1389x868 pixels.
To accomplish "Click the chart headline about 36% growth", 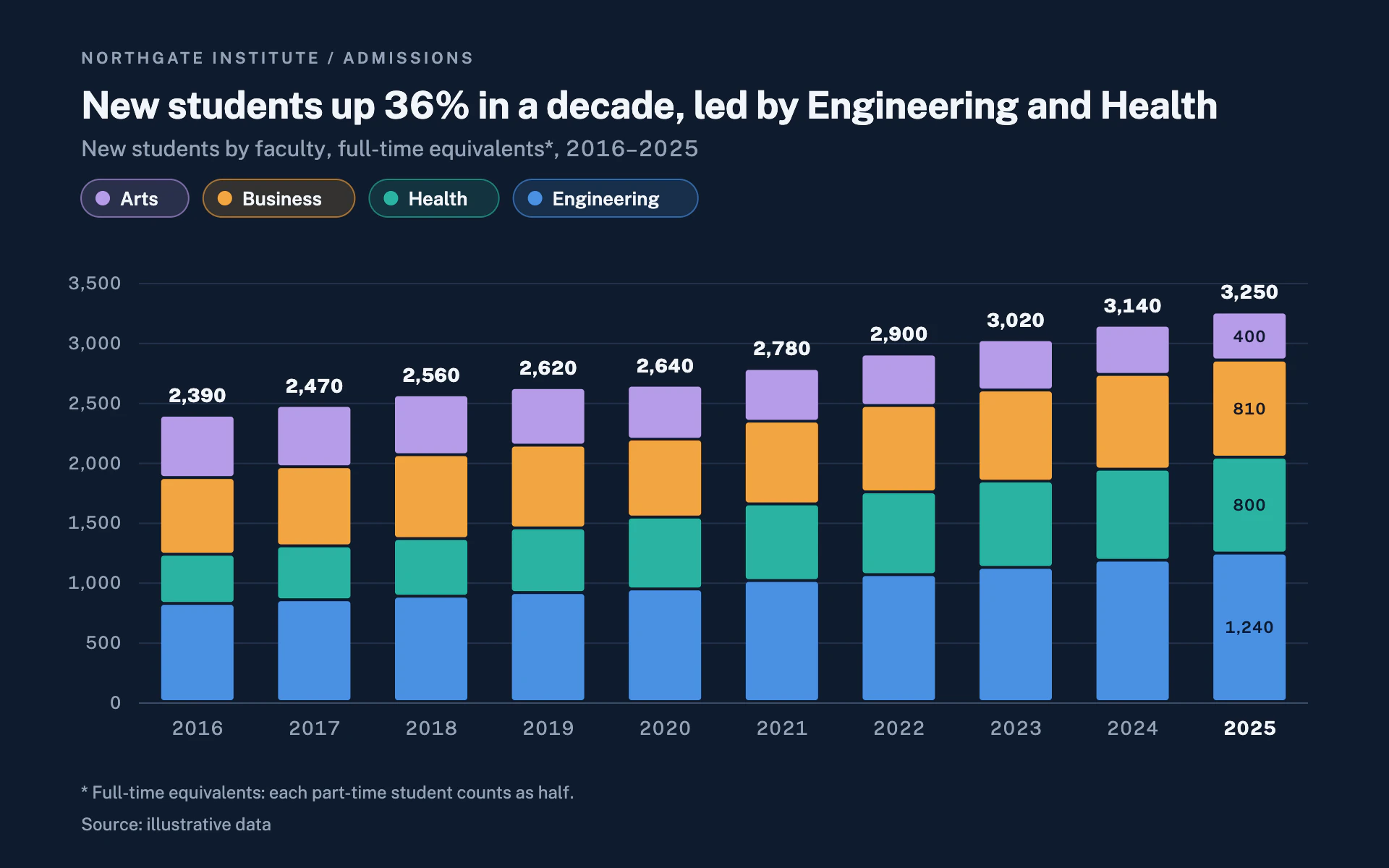I will click(x=649, y=106).
